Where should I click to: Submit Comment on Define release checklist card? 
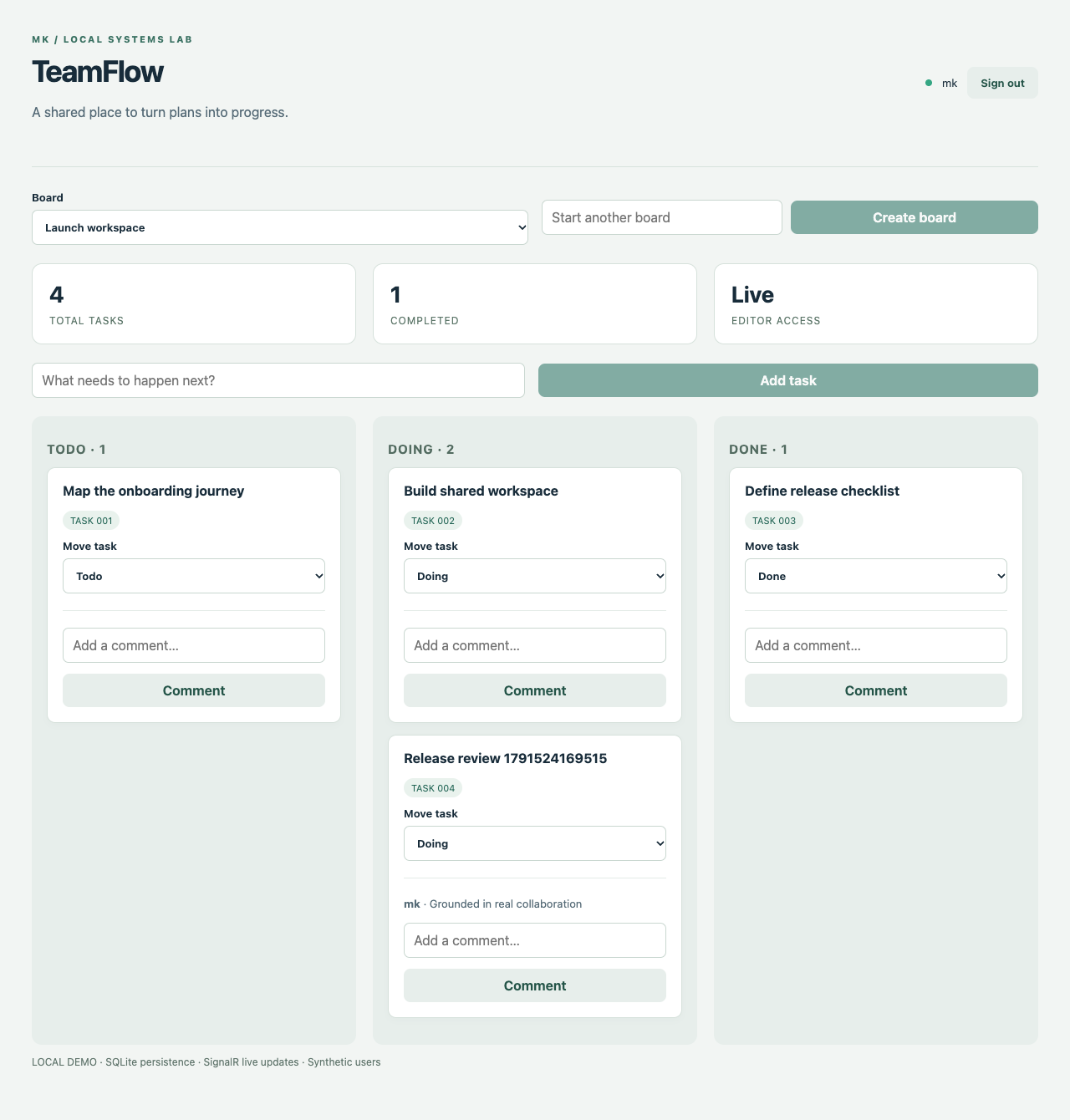tap(876, 690)
